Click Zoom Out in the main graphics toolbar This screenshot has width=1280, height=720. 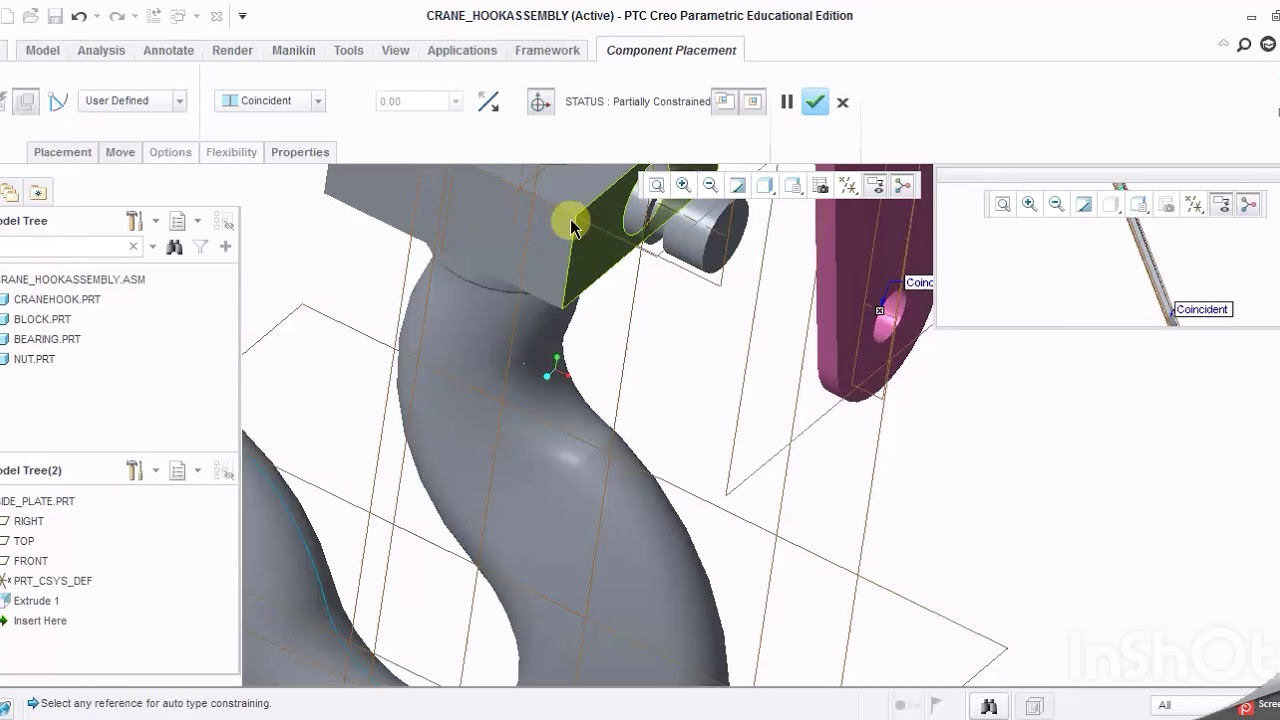point(710,185)
